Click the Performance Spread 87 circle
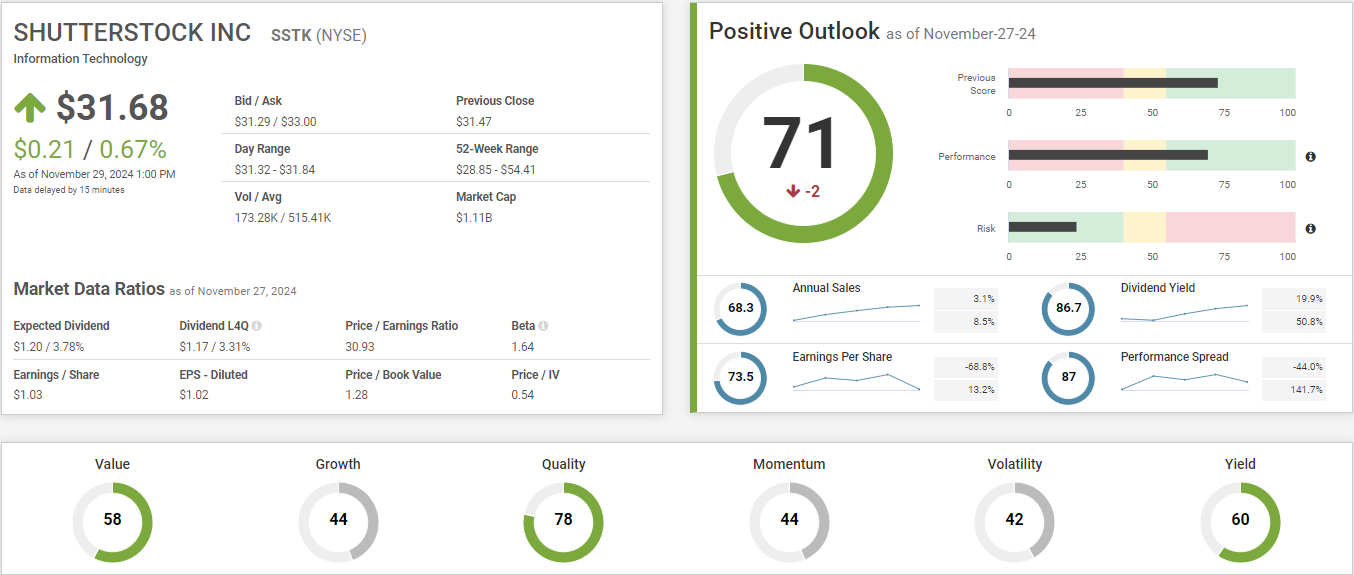This screenshot has width=1354, height=575. [x=1069, y=377]
